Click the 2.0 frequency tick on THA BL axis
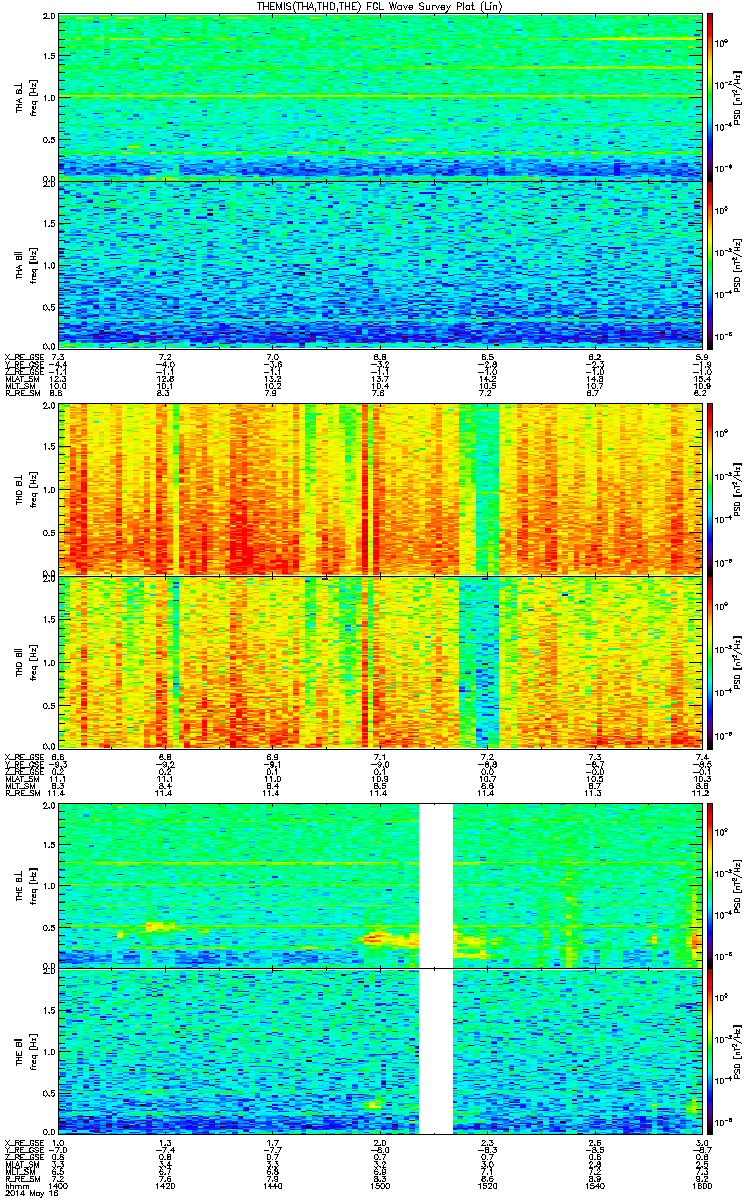The image size is (750, 1200). point(48,18)
